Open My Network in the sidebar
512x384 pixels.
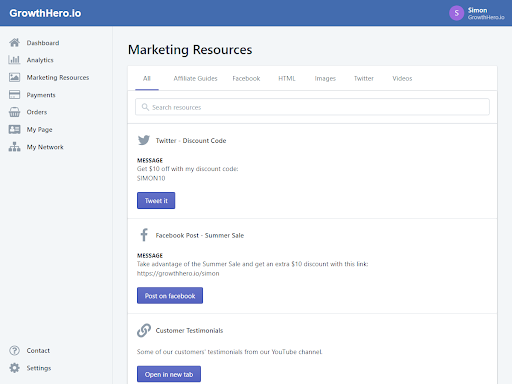click(45, 147)
